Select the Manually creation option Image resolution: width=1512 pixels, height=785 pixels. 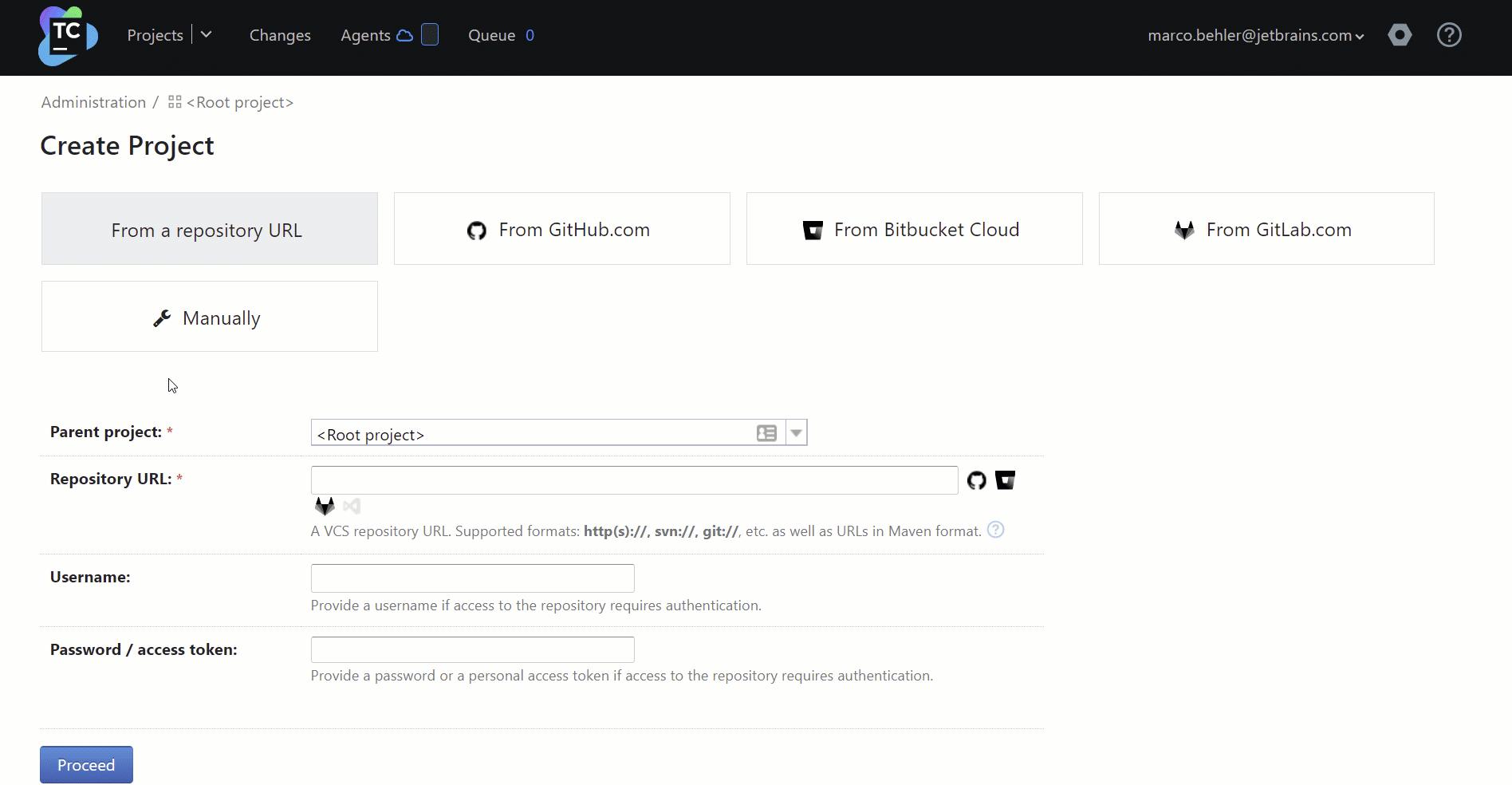point(208,317)
